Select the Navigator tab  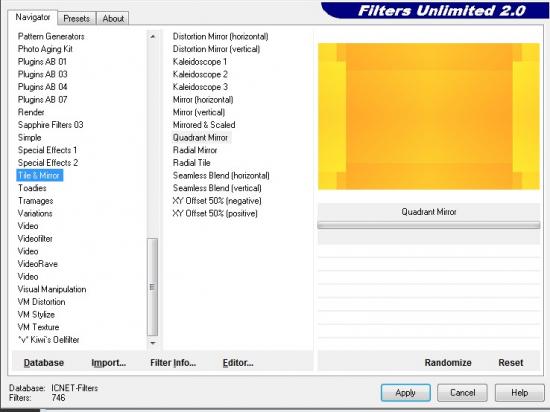(33, 17)
